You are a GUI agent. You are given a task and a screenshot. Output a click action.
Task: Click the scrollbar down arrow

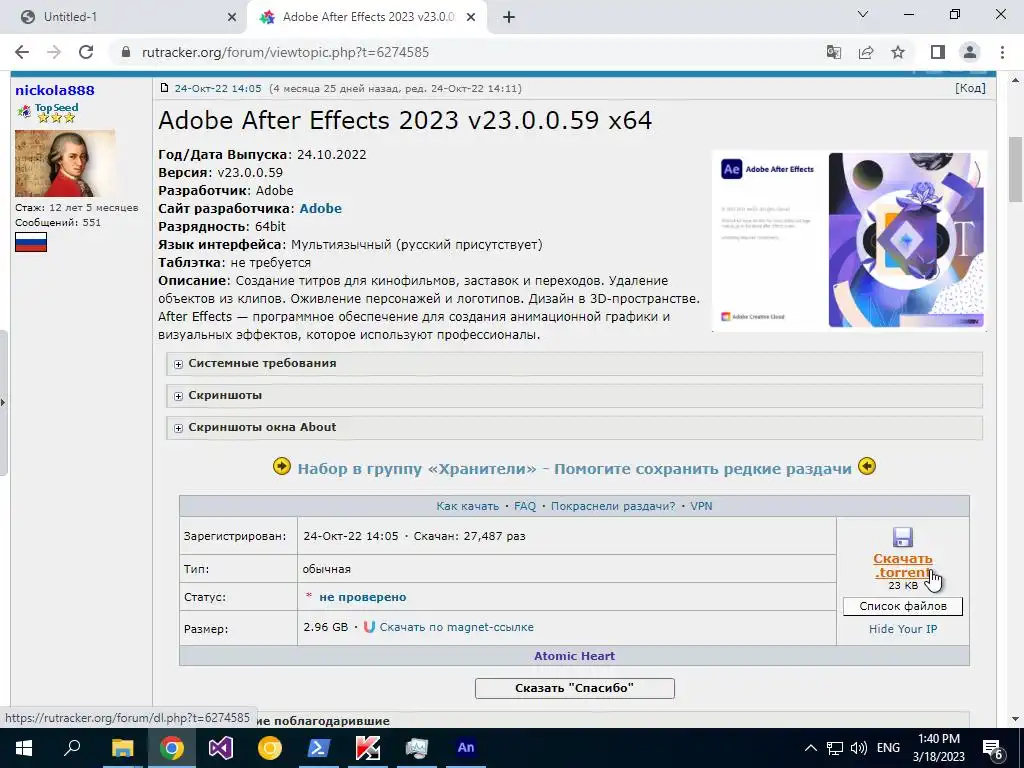pos(1015,719)
